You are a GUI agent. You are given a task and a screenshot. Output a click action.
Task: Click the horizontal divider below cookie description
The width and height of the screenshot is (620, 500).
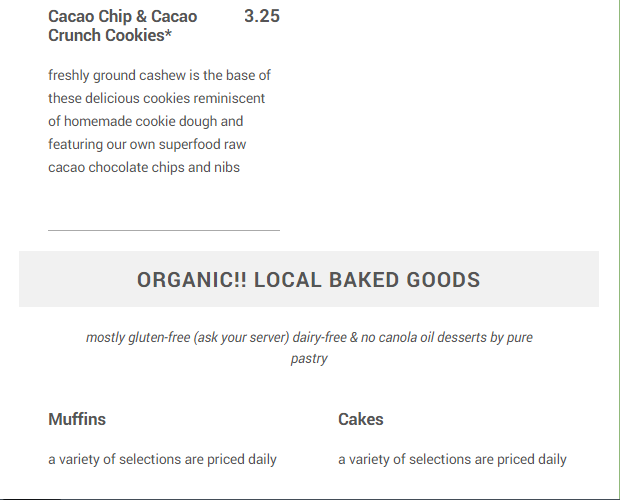164,230
